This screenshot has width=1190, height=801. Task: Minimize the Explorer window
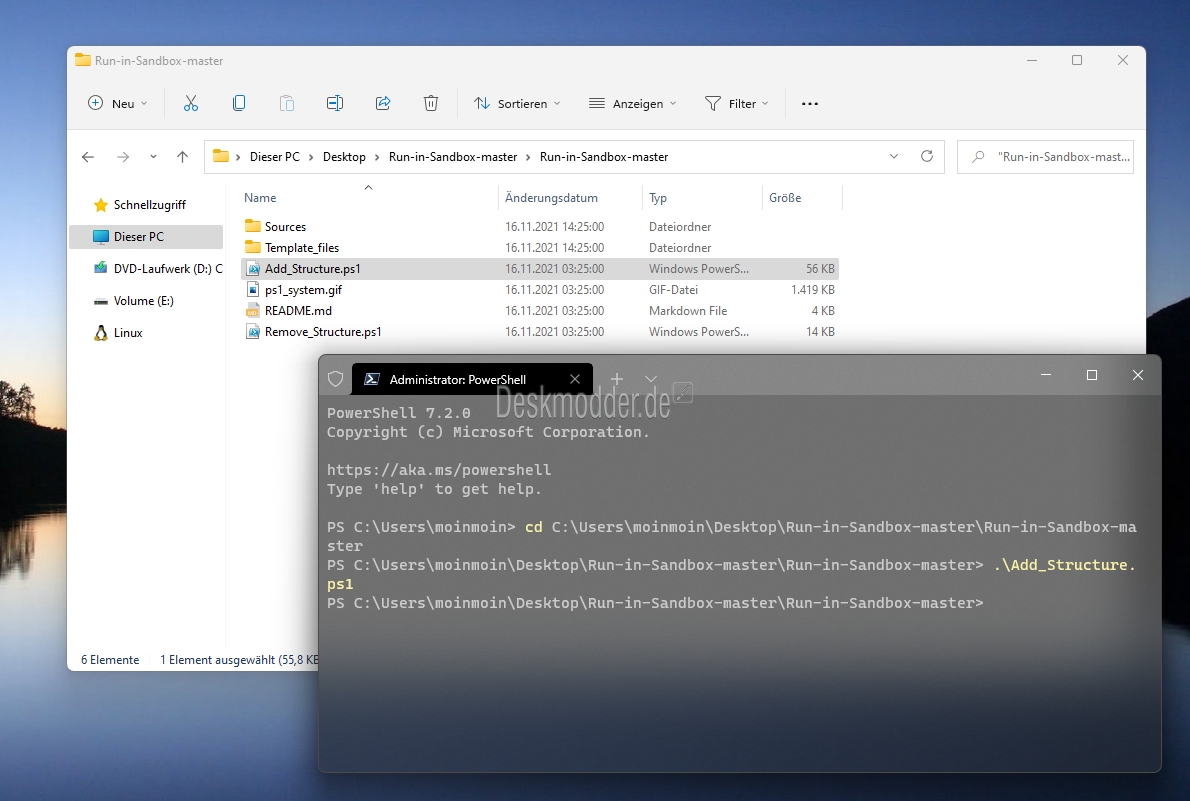pyautogui.click(x=1031, y=61)
